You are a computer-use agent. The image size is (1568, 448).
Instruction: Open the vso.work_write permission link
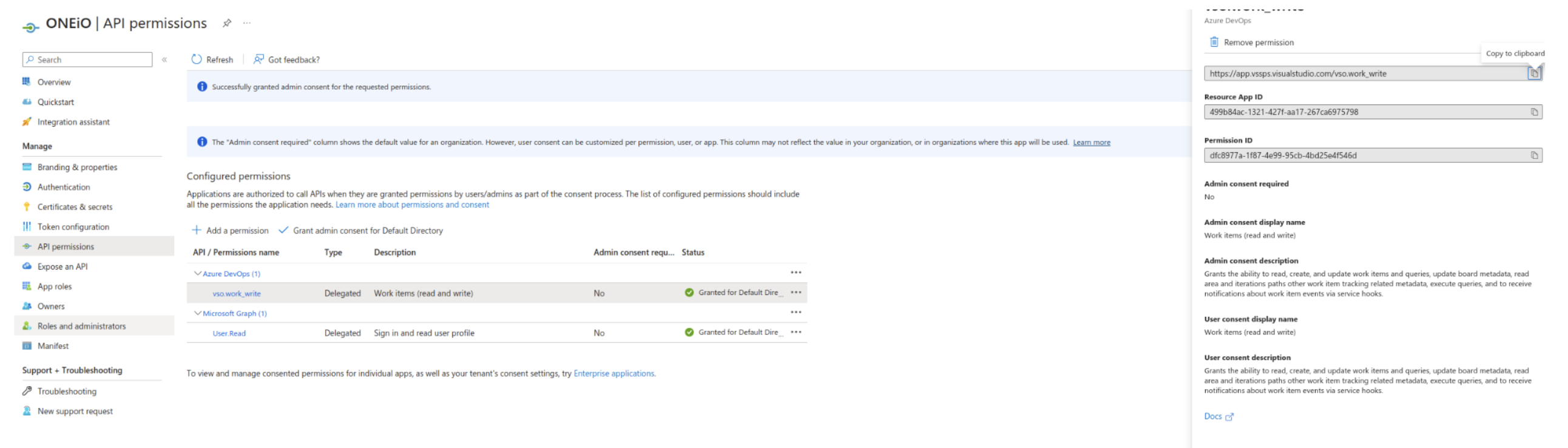[x=236, y=293]
